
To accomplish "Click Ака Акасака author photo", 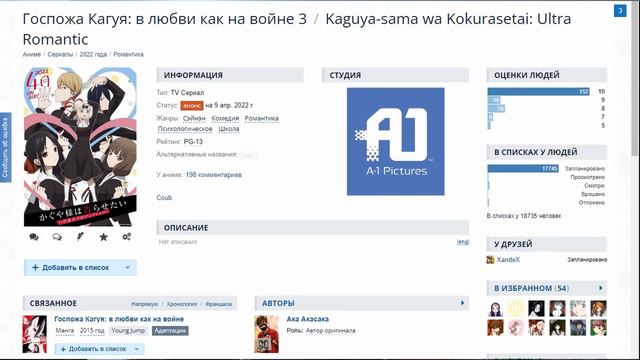I will coord(267,334).
